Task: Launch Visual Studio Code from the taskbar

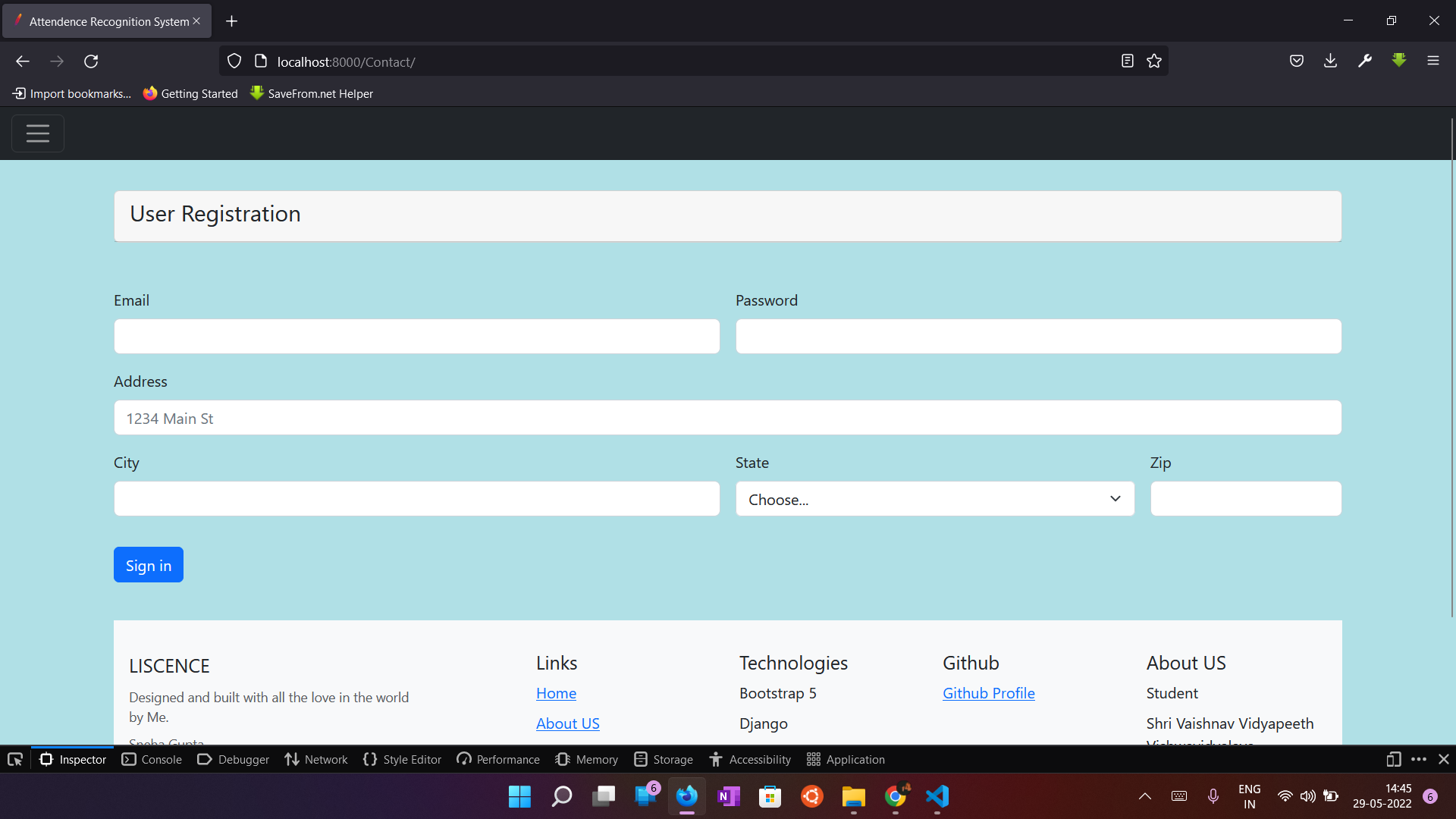Action: click(x=937, y=796)
